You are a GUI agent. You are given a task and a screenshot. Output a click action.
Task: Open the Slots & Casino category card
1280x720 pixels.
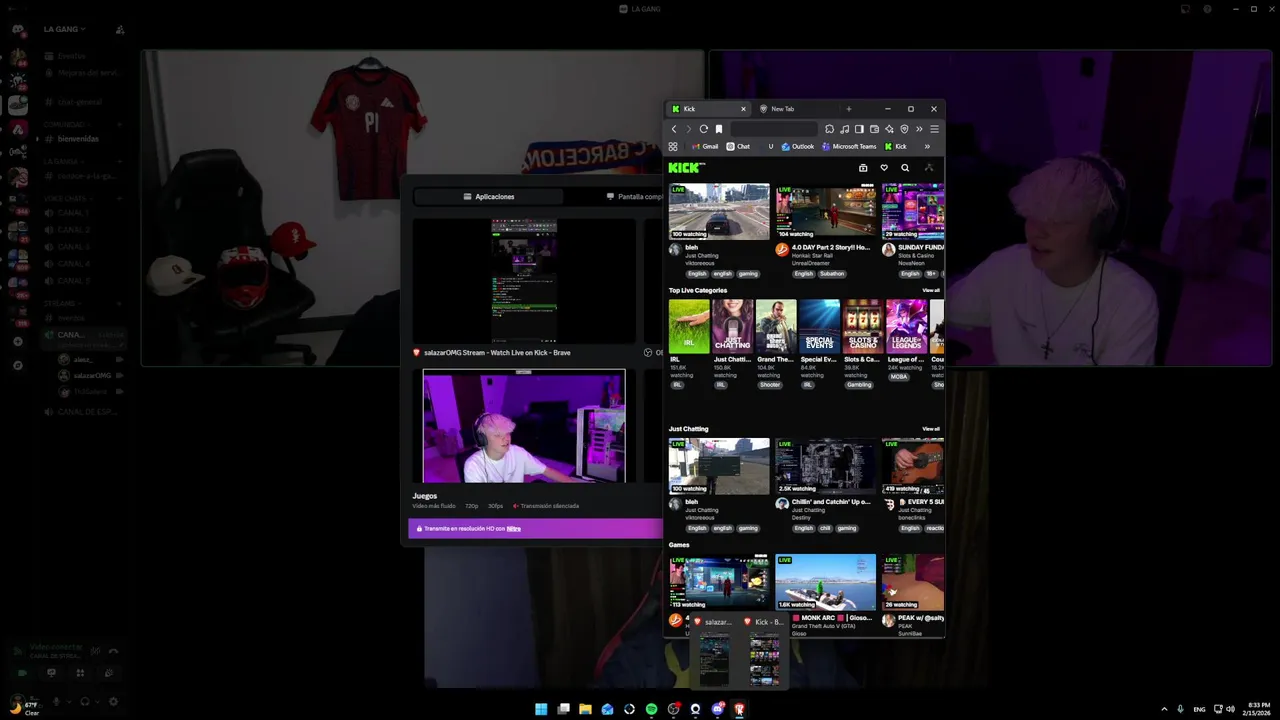click(x=863, y=327)
